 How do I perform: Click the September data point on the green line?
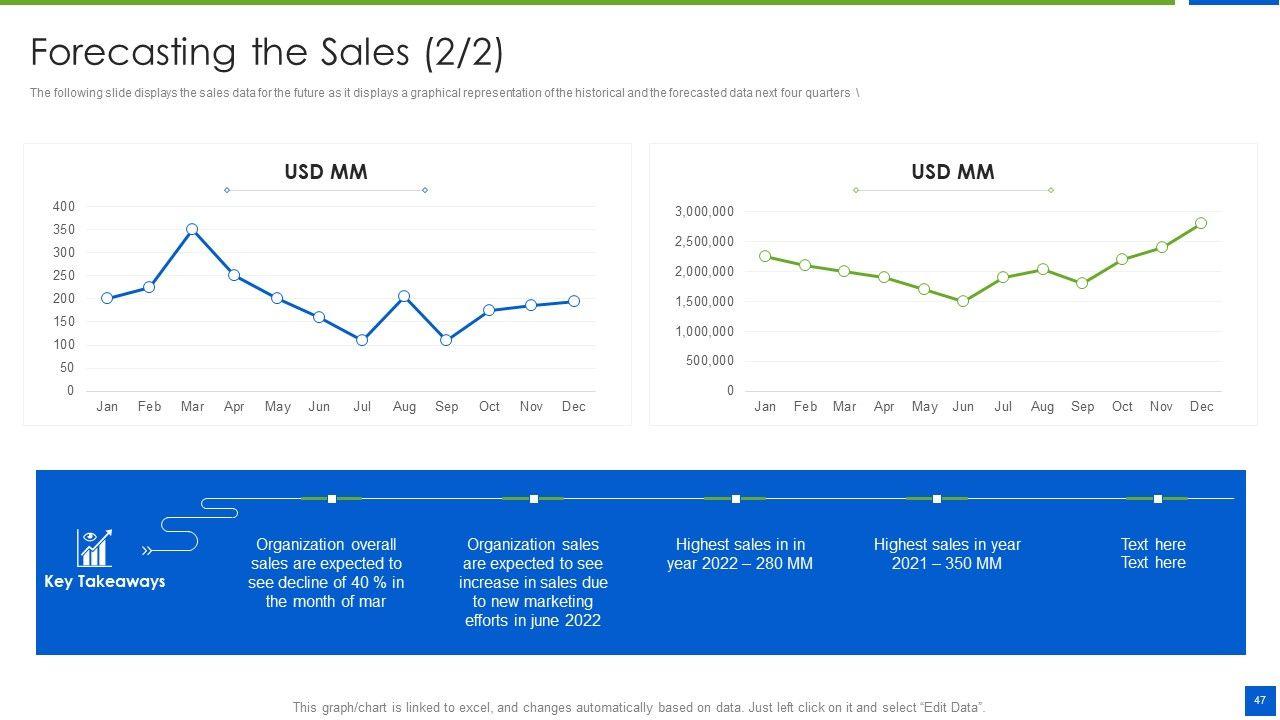[x=1082, y=283]
